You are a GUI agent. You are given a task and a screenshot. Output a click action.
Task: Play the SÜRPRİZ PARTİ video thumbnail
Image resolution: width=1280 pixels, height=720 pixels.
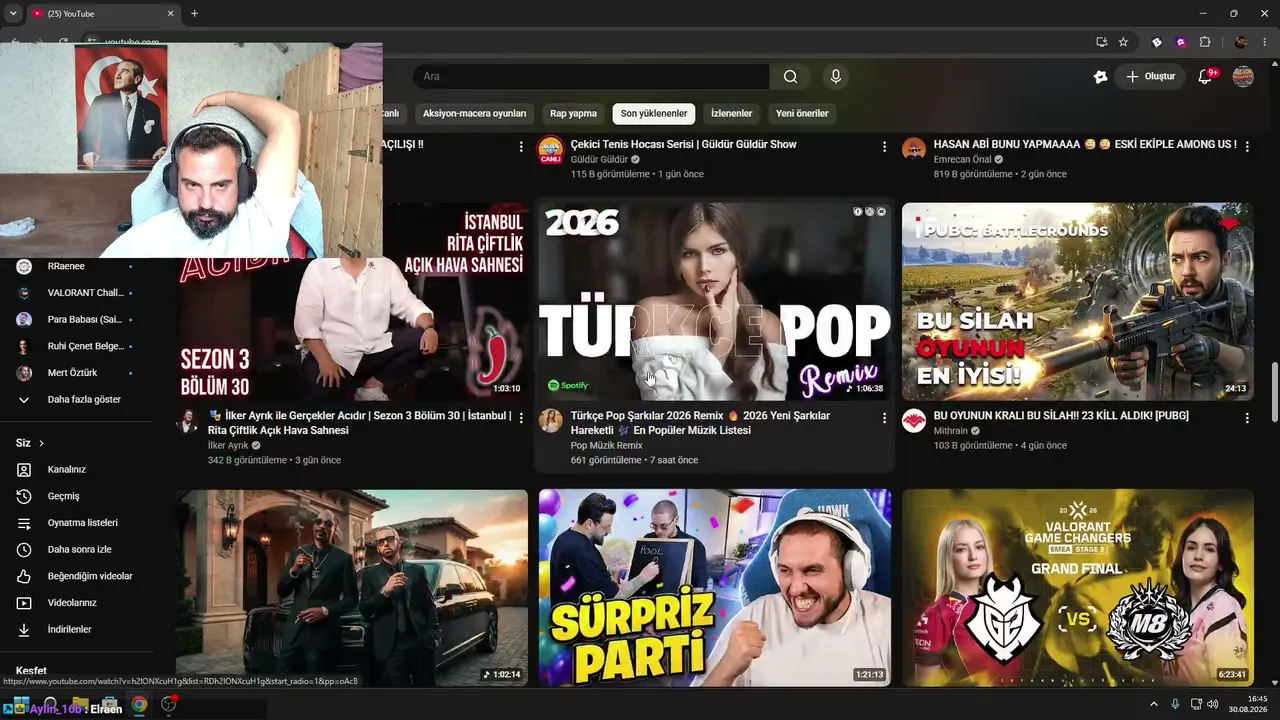click(x=715, y=587)
